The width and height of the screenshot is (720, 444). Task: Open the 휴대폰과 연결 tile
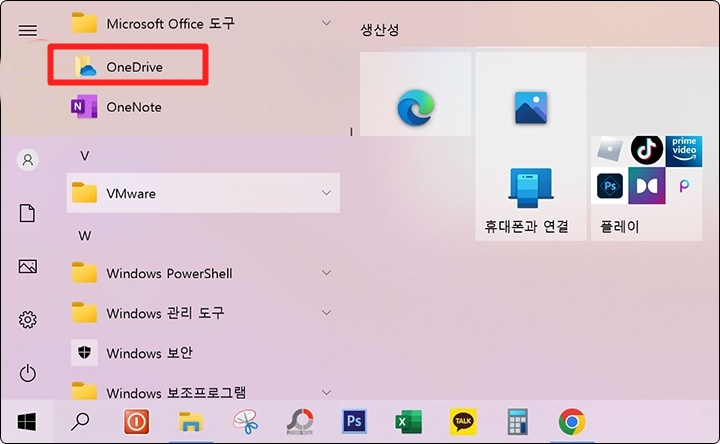coord(531,202)
